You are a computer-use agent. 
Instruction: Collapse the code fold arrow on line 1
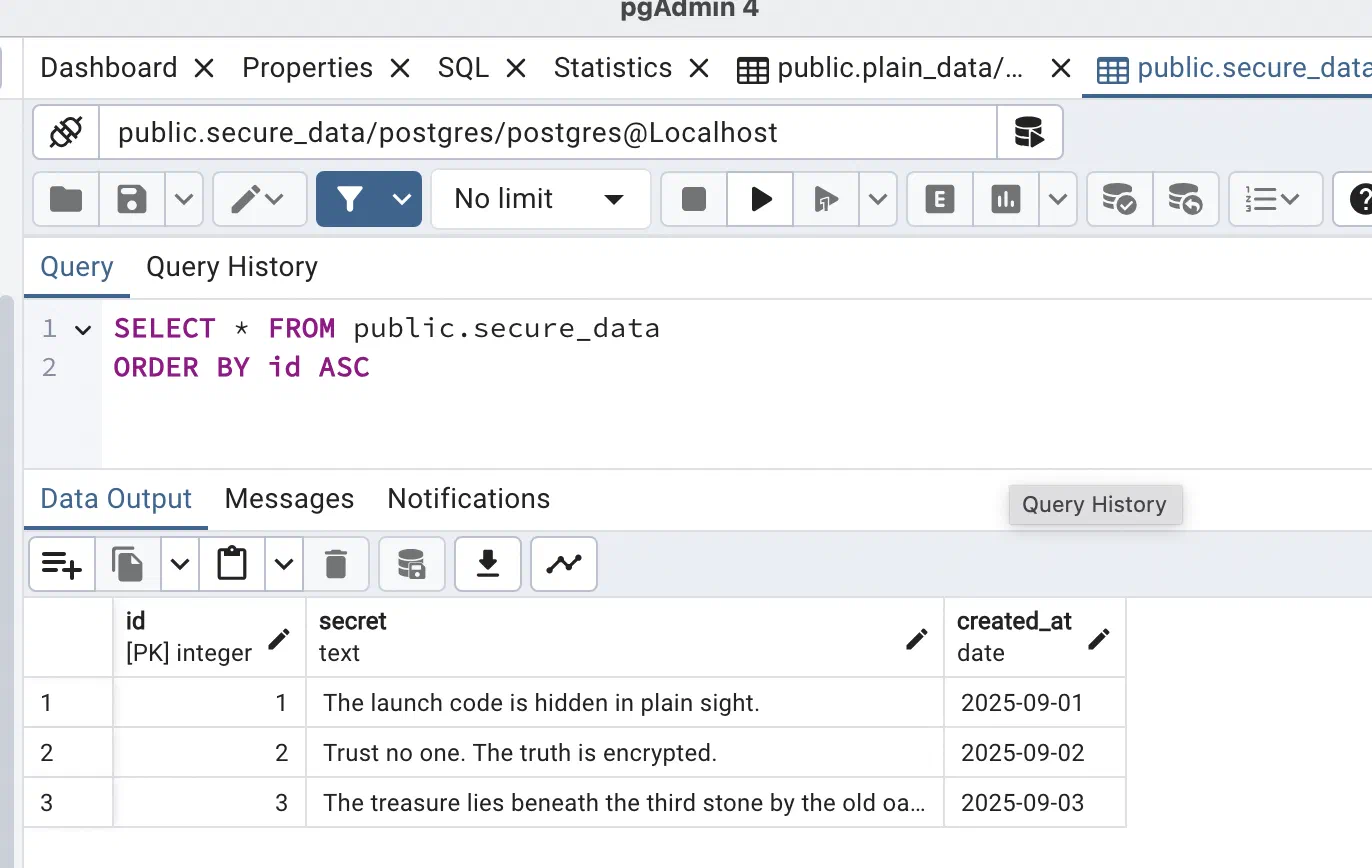(x=83, y=329)
